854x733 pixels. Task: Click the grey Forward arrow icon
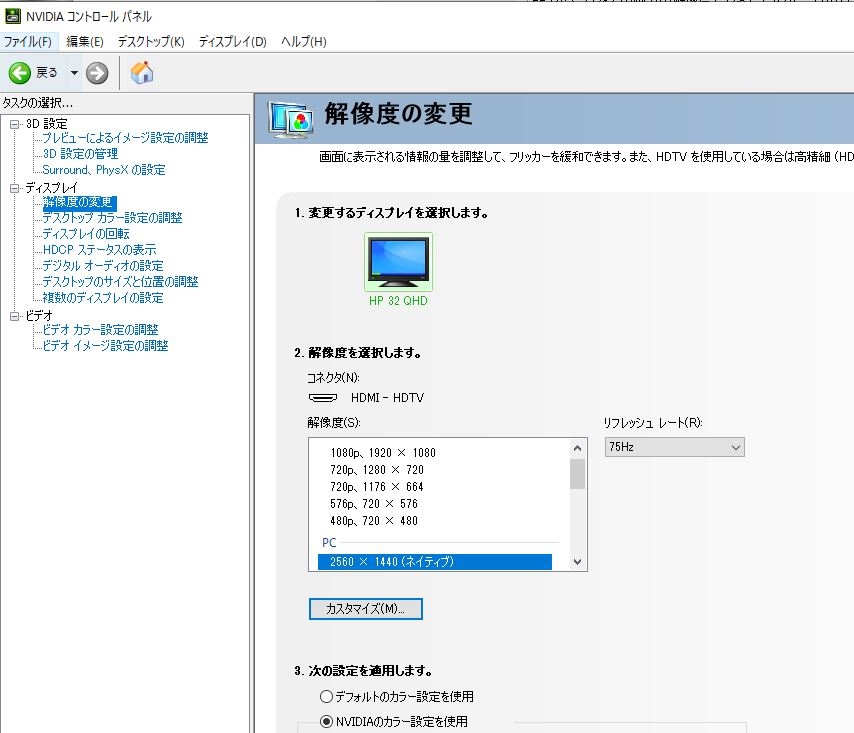click(x=97, y=73)
